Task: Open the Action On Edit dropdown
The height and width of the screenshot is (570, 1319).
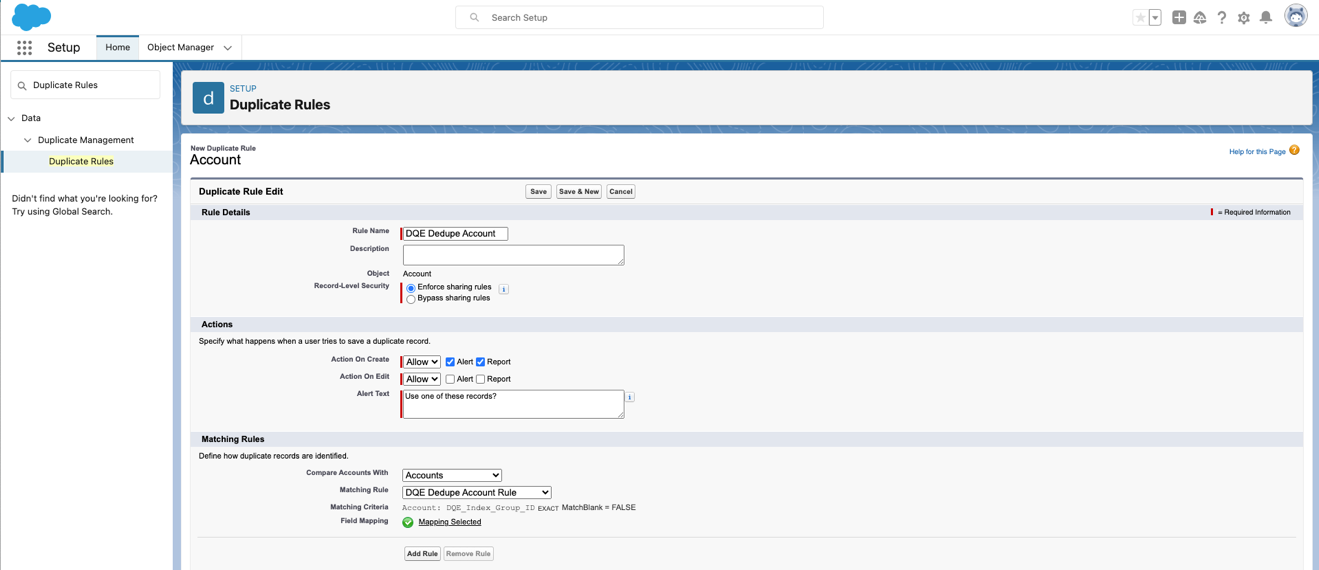Action: pyautogui.click(x=421, y=379)
